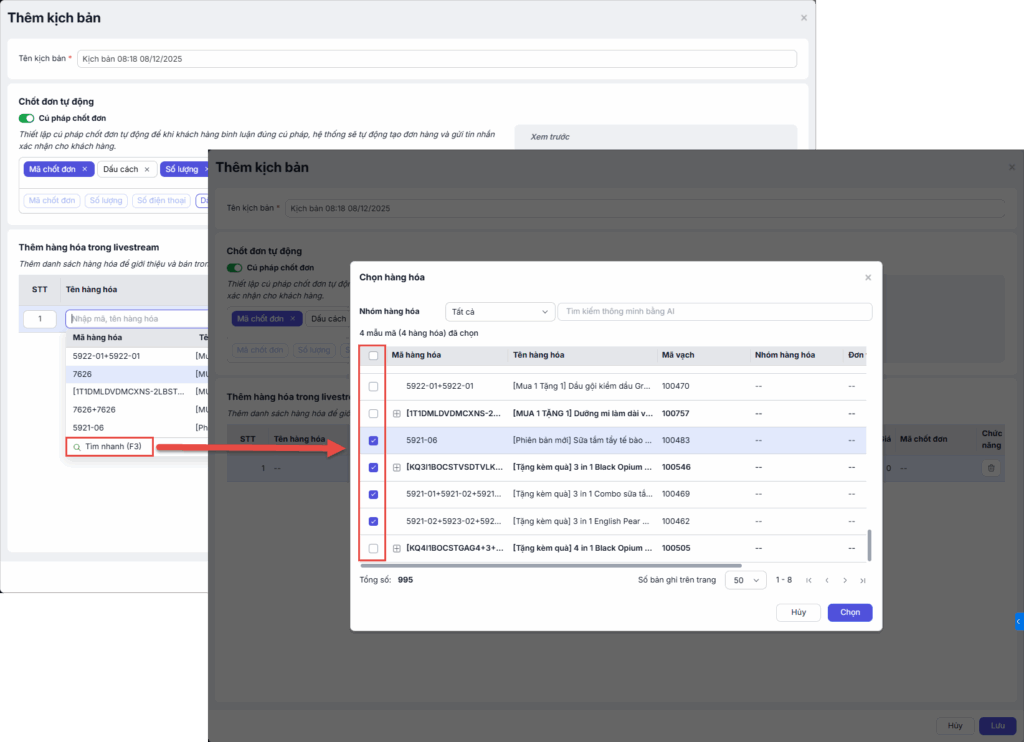This screenshot has height=742, width=1024.
Task: Go to the previous page of results
Action: click(x=827, y=580)
